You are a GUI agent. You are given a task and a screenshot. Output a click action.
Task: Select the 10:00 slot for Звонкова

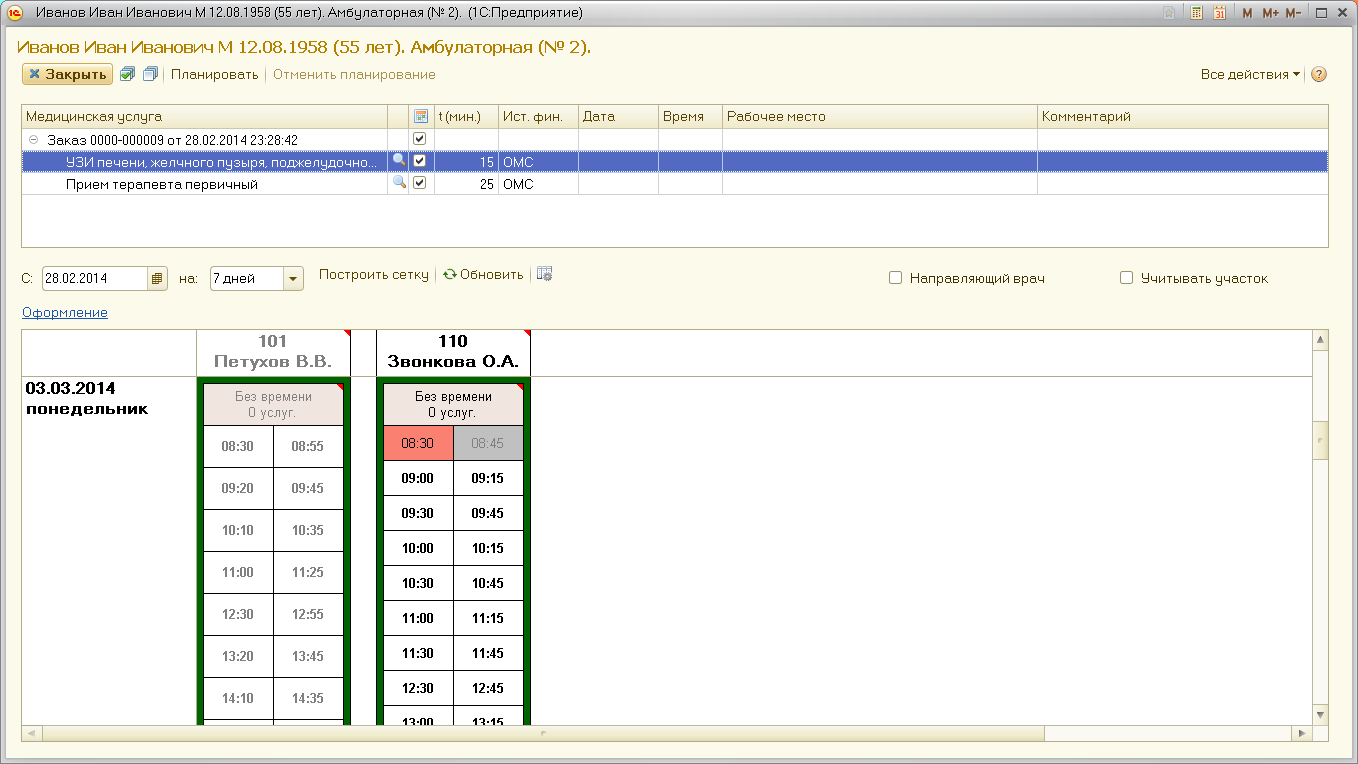pyautogui.click(x=418, y=548)
